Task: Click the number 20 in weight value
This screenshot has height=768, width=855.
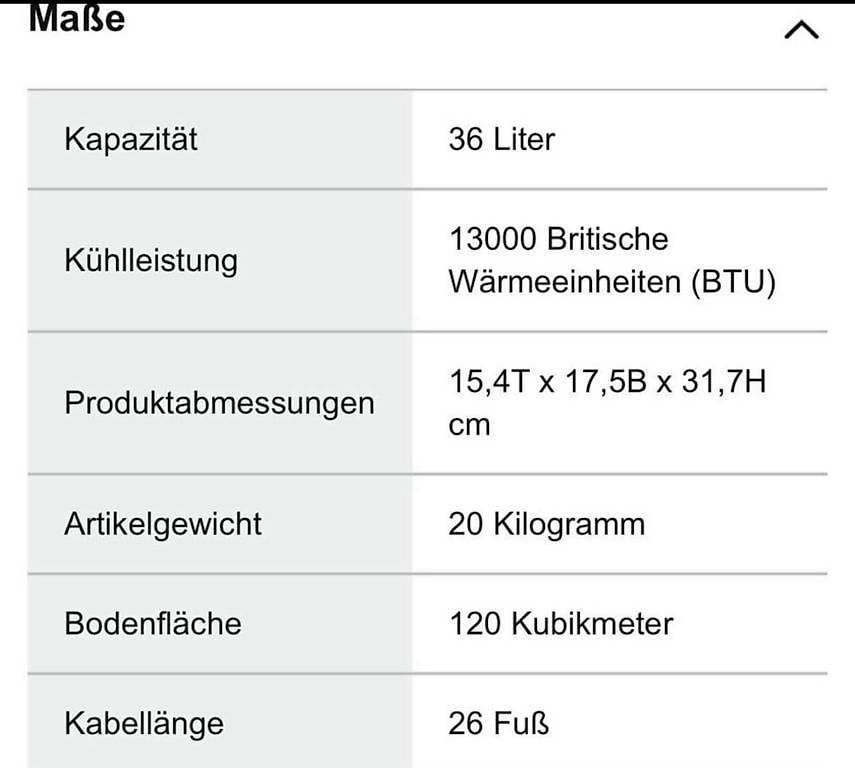Action: [x=466, y=524]
